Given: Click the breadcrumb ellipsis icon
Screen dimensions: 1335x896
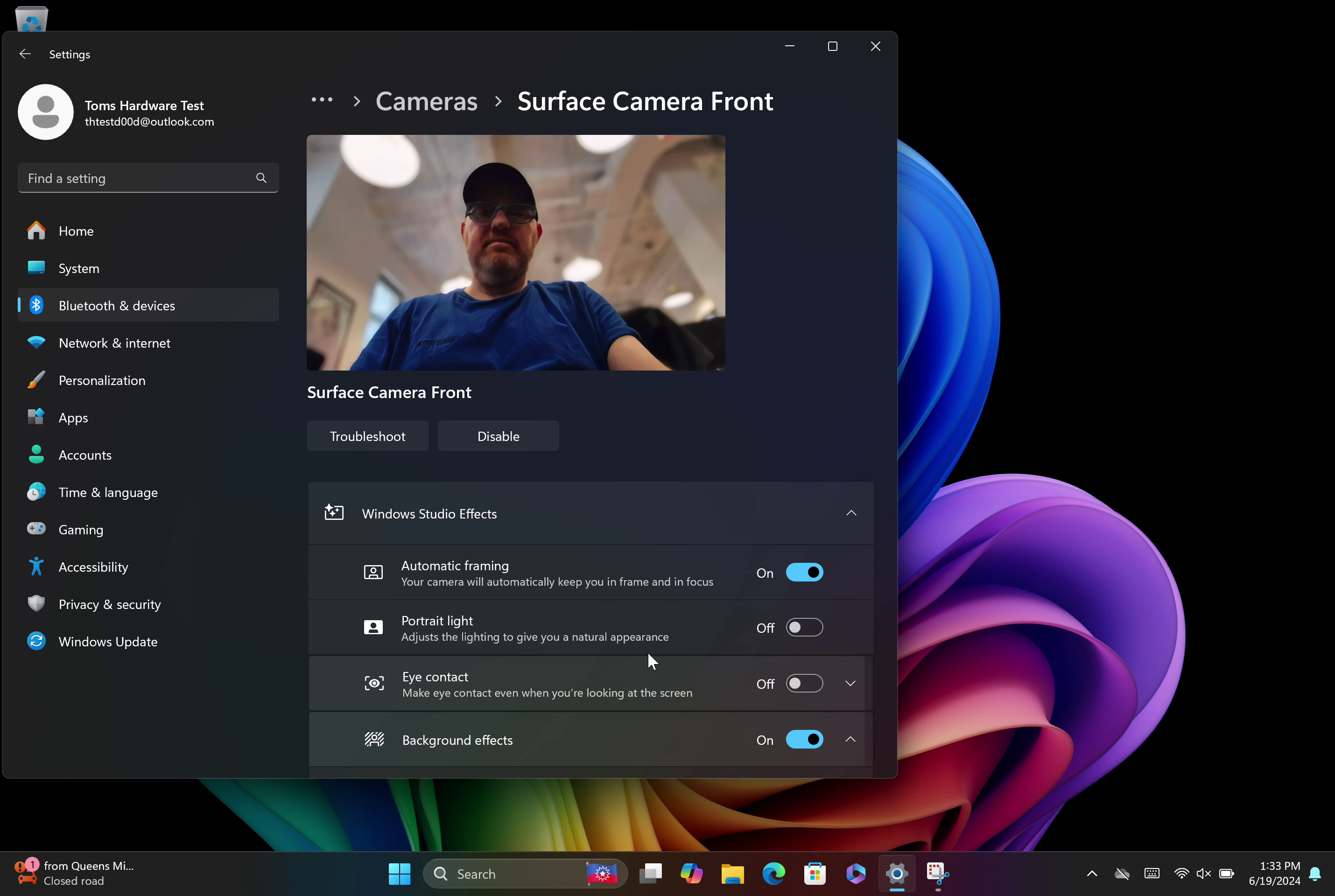Looking at the screenshot, I should [322, 101].
